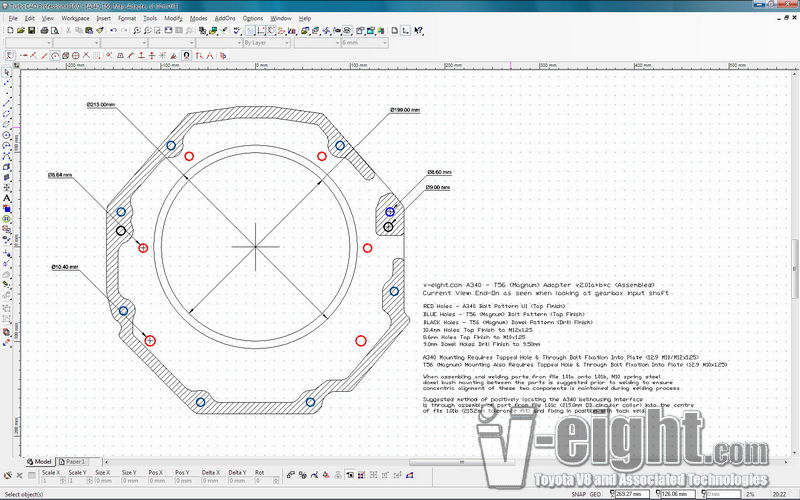Open the Modes menu
The image size is (800, 500).
coord(198,18)
